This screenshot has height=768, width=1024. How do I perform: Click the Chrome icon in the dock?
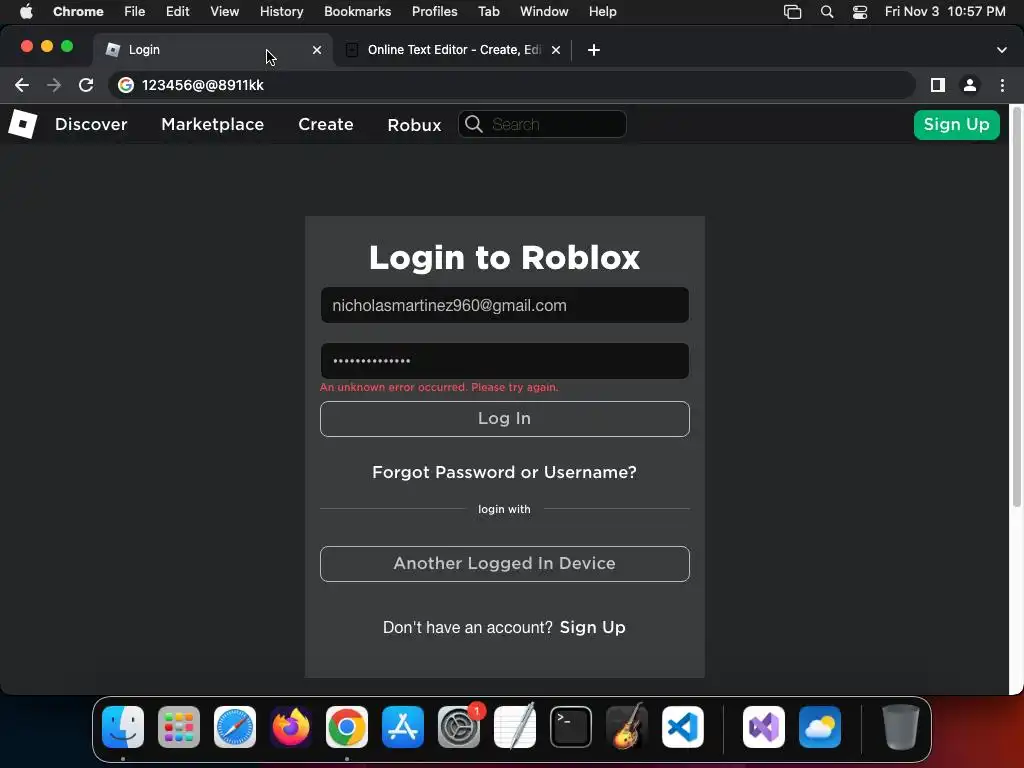pos(347,727)
